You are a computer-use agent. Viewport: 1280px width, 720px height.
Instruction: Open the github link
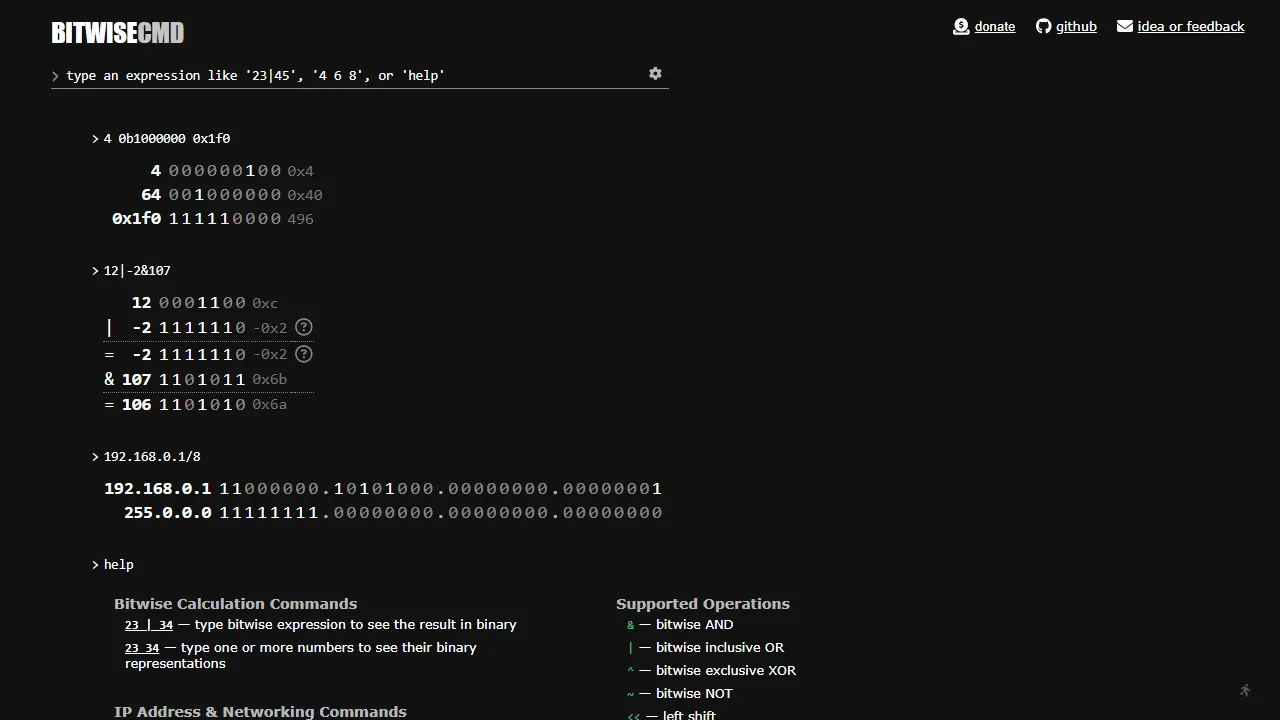tap(1076, 26)
